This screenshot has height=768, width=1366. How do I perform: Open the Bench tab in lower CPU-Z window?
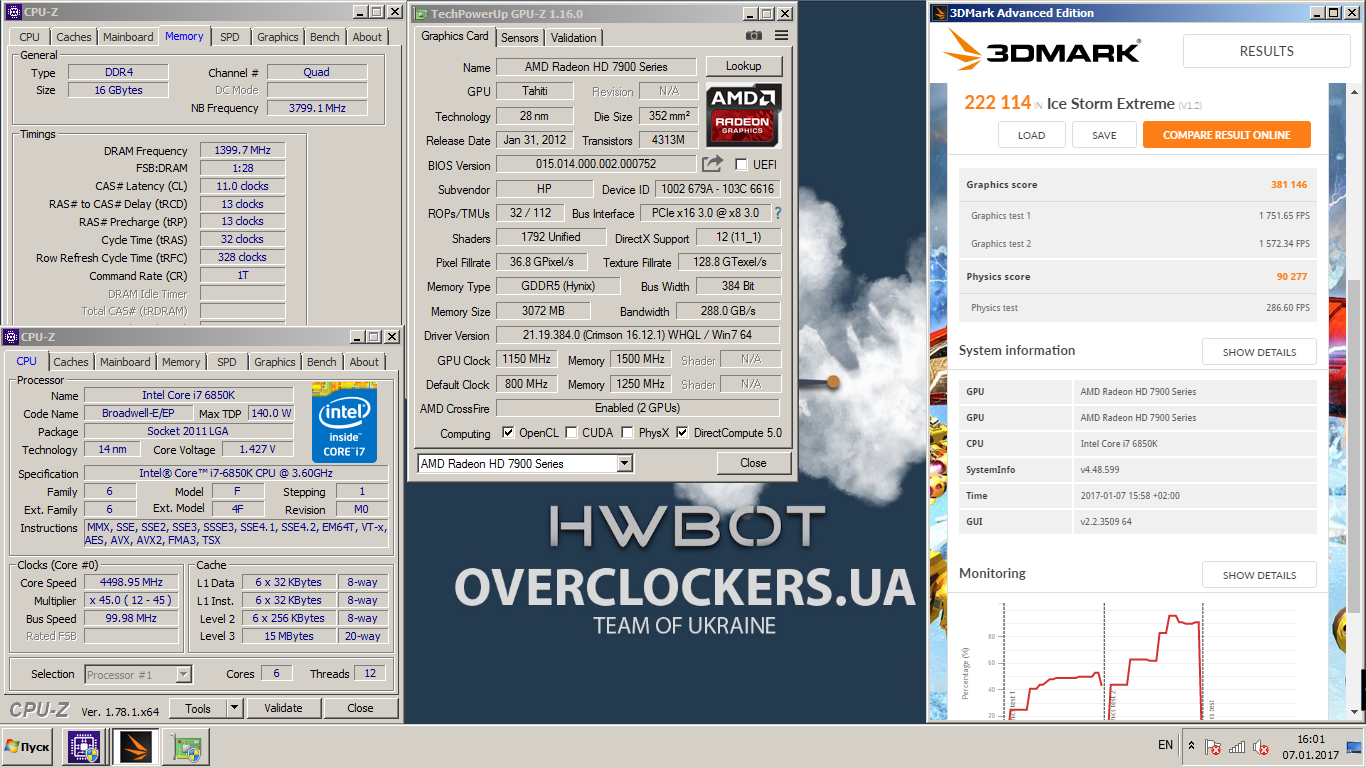[x=322, y=362]
